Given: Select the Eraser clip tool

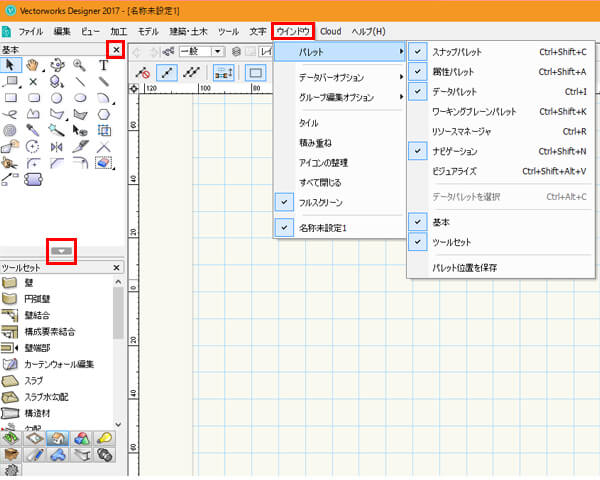Looking at the screenshot, I should click(x=103, y=163).
